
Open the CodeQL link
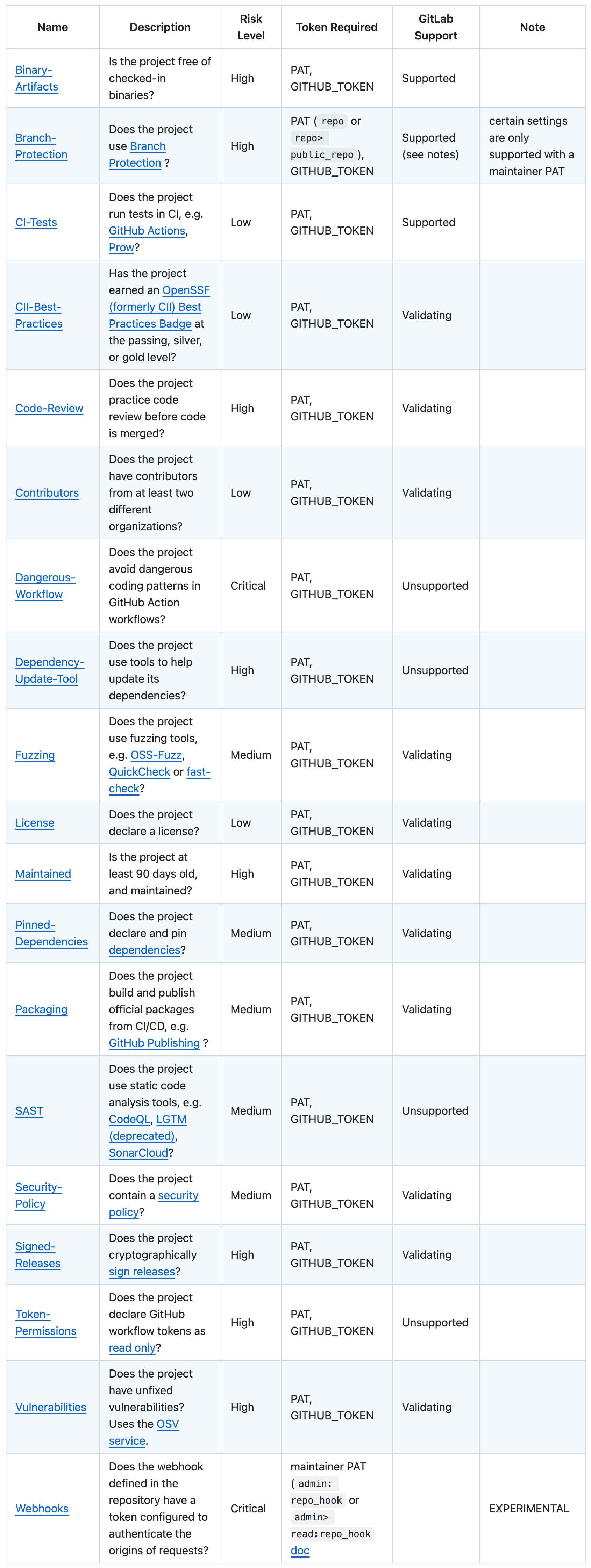click(129, 1120)
